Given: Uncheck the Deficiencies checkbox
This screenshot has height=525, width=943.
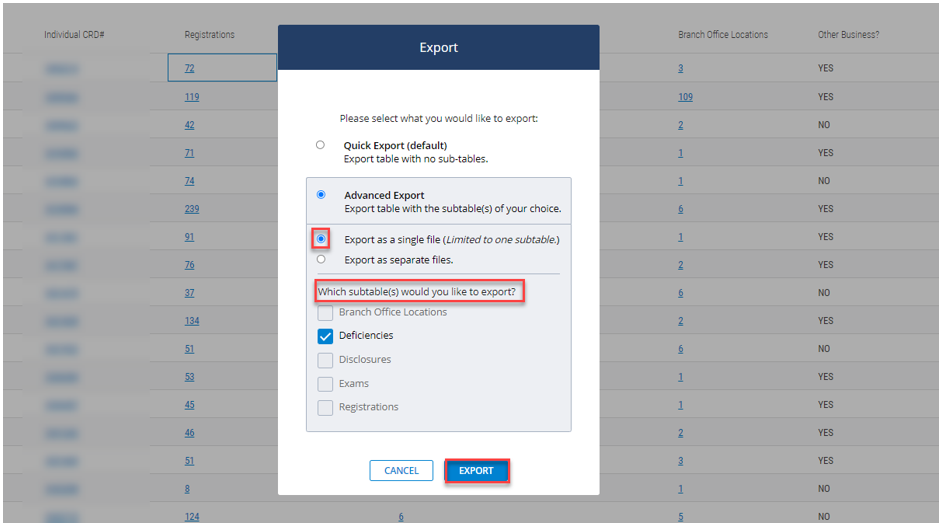Looking at the screenshot, I should (x=325, y=336).
